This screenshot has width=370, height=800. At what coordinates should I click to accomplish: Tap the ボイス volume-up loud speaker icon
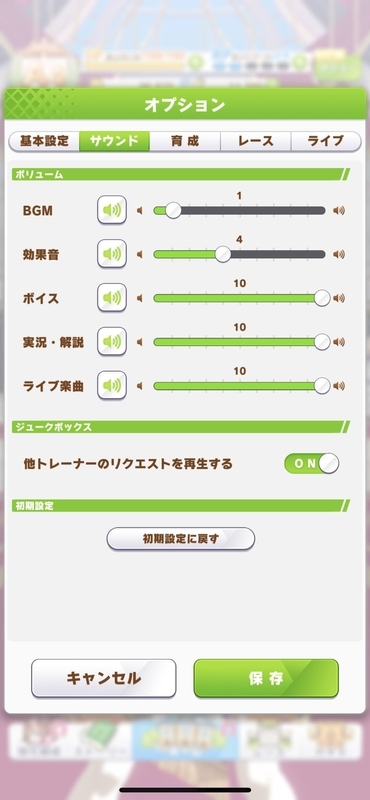tap(339, 298)
